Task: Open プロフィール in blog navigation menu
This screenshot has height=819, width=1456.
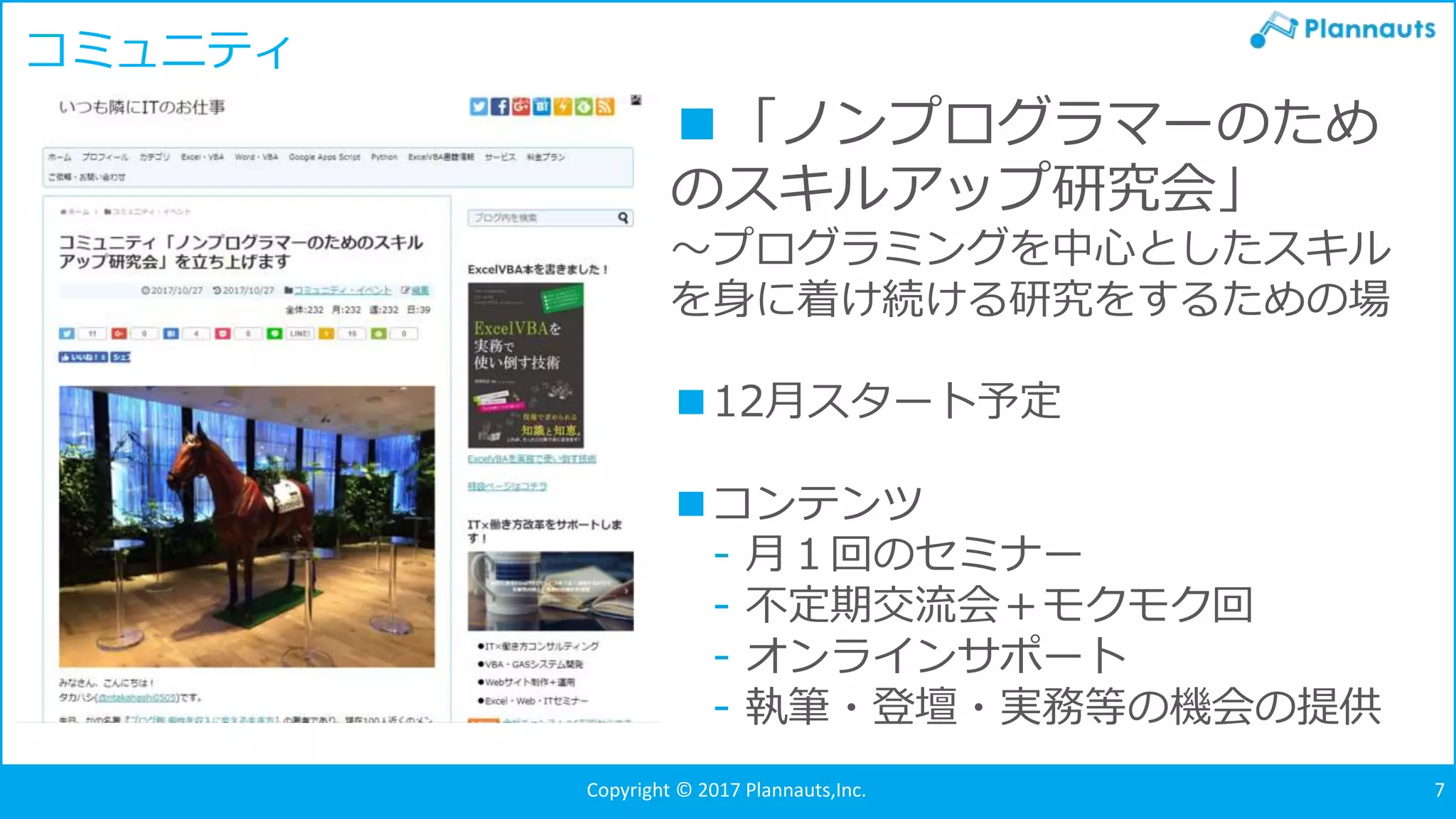Action: click(x=105, y=157)
